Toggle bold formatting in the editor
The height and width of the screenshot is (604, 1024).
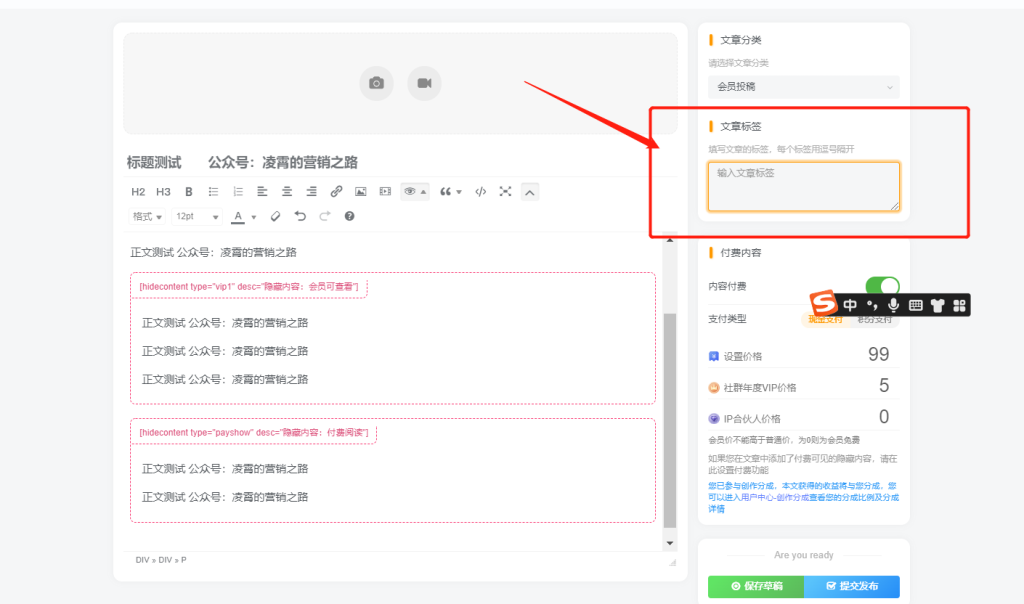coord(188,191)
